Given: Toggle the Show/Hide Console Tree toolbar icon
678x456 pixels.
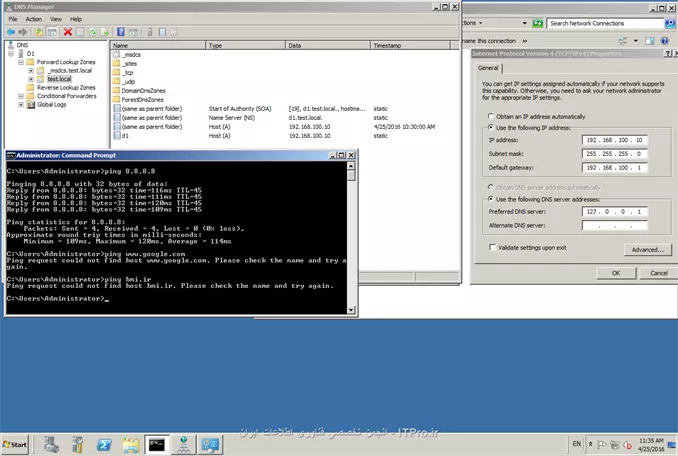Looking at the screenshot, I should tap(52, 32).
